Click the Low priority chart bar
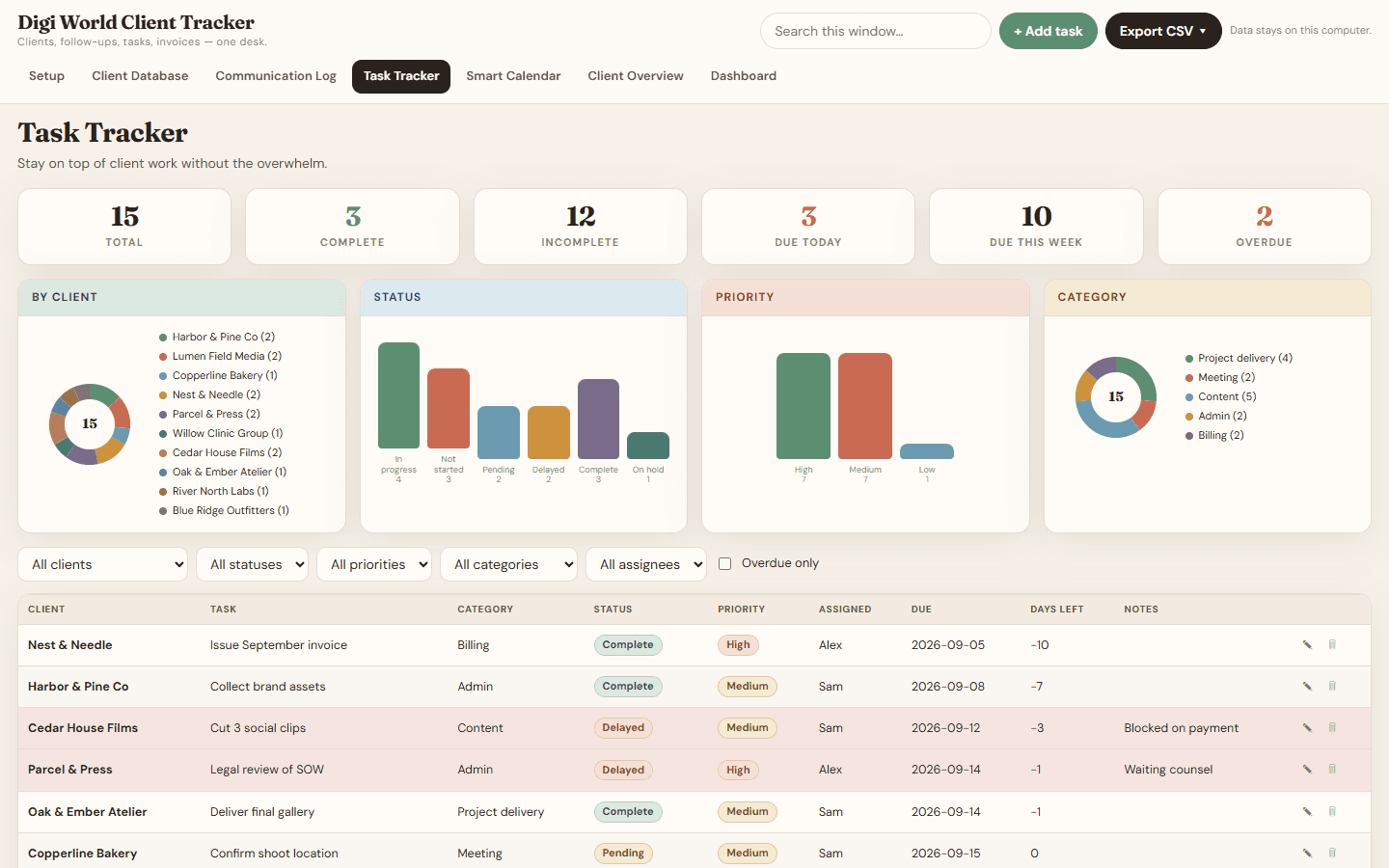The image size is (1389, 868). tap(927, 451)
